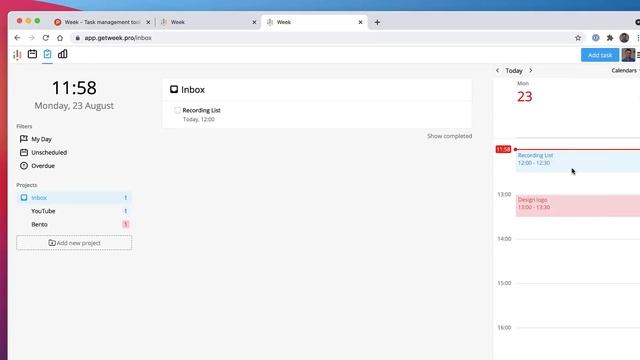Open the Week logo home icon
The height and width of the screenshot is (360, 640).
[x=17, y=54]
